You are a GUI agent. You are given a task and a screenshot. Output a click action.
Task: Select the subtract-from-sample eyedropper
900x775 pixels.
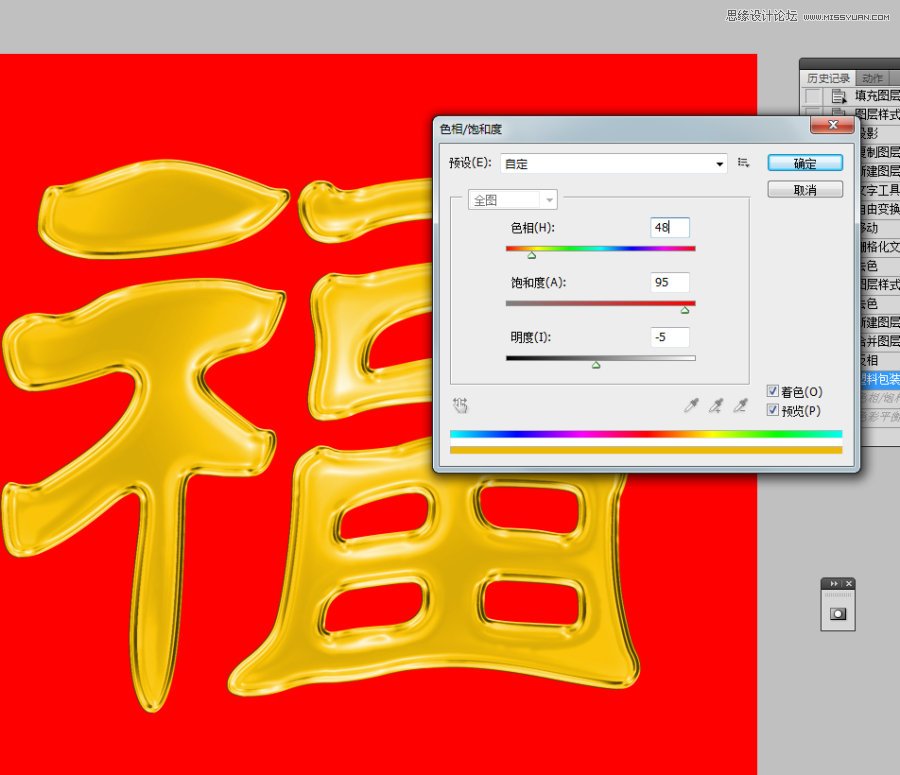pos(740,404)
